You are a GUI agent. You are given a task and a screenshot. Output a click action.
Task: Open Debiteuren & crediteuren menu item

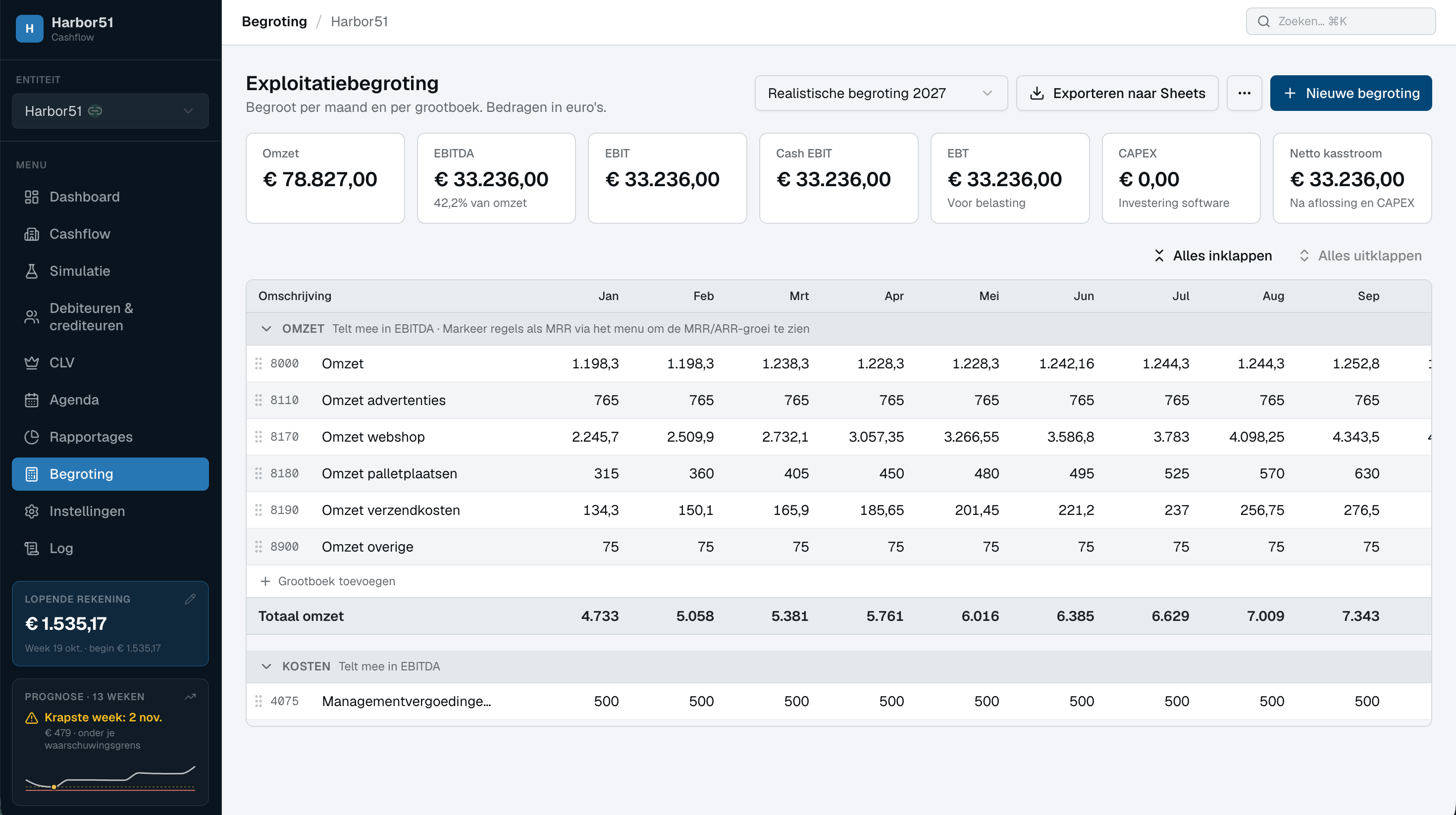click(x=110, y=317)
